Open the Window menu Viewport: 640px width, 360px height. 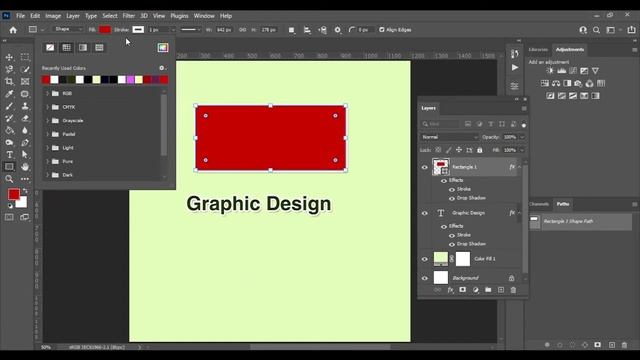(204, 16)
